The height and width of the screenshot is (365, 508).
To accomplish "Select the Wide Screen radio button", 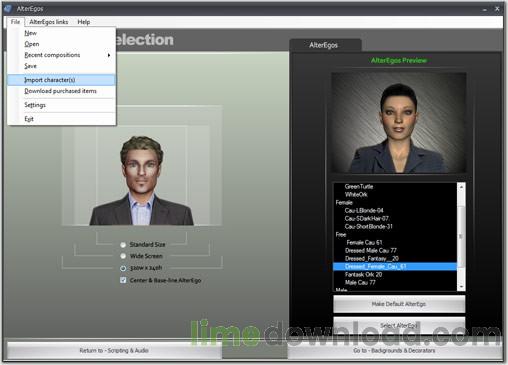I will tap(123, 256).
